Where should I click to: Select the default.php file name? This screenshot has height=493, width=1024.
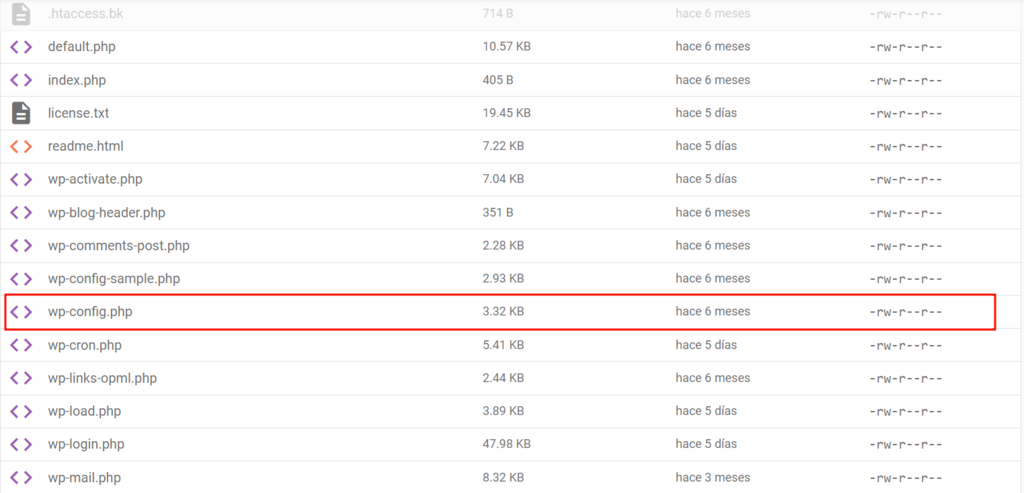[x=82, y=47]
